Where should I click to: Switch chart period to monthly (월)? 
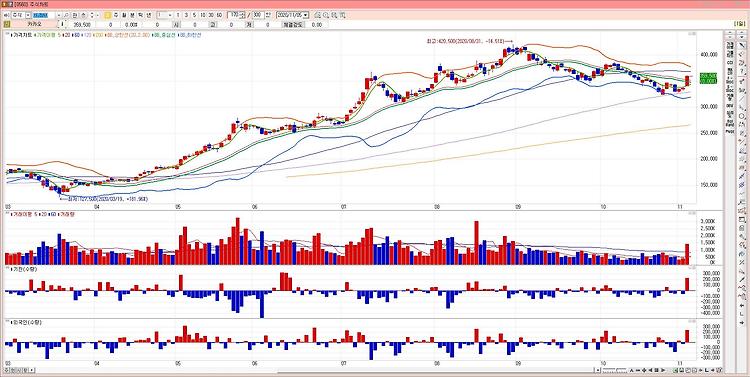pyautogui.click(x=124, y=15)
